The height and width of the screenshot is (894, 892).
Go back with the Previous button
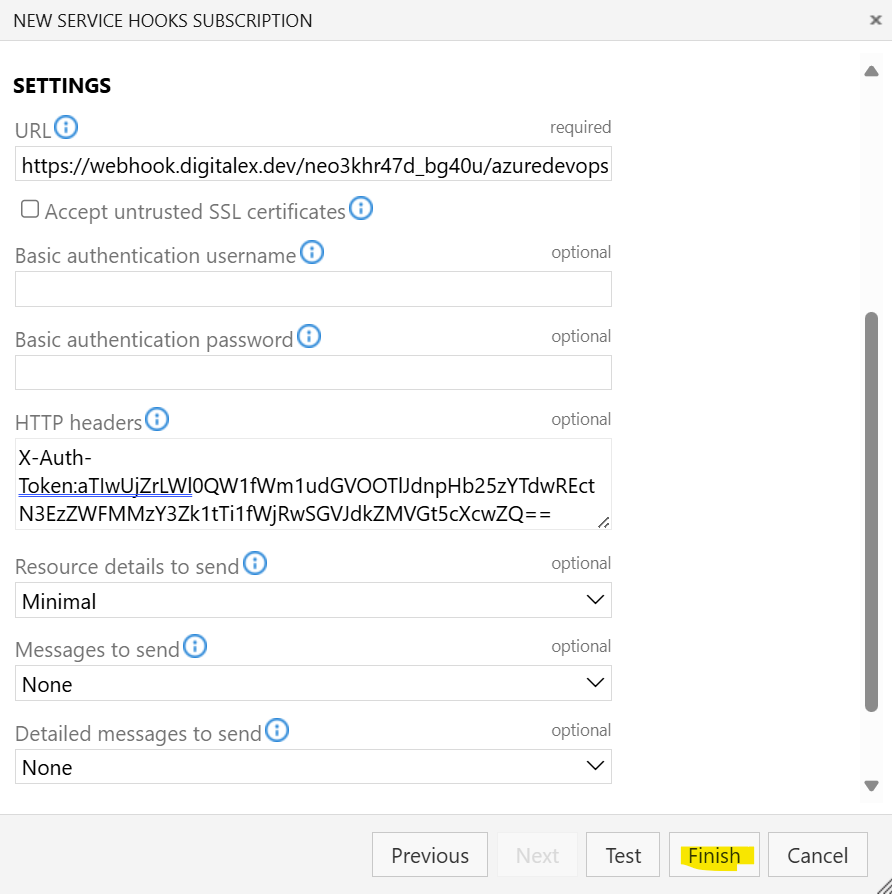pyautogui.click(x=430, y=855)
